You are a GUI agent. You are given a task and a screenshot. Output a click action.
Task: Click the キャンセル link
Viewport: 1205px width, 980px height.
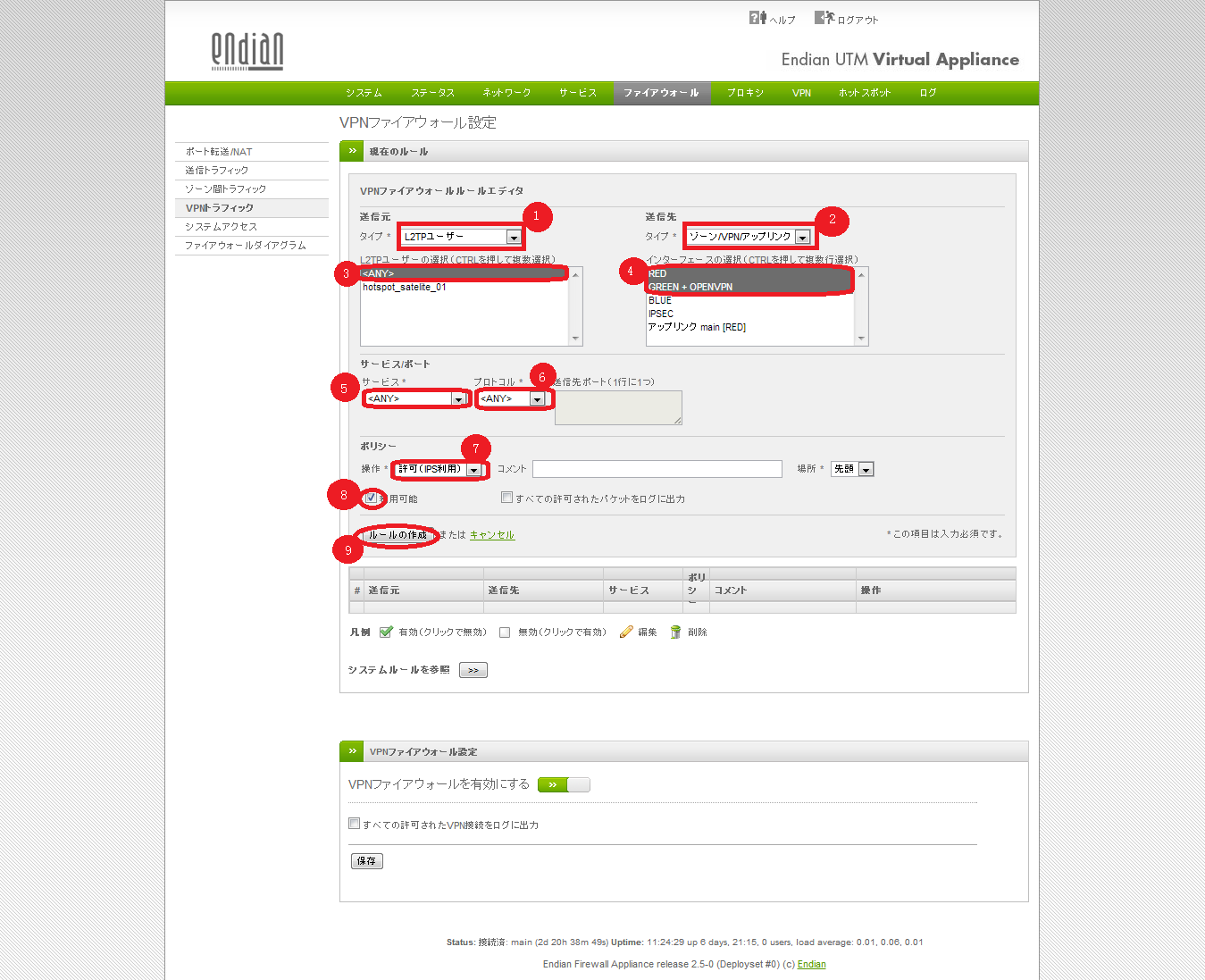[492, 535]
